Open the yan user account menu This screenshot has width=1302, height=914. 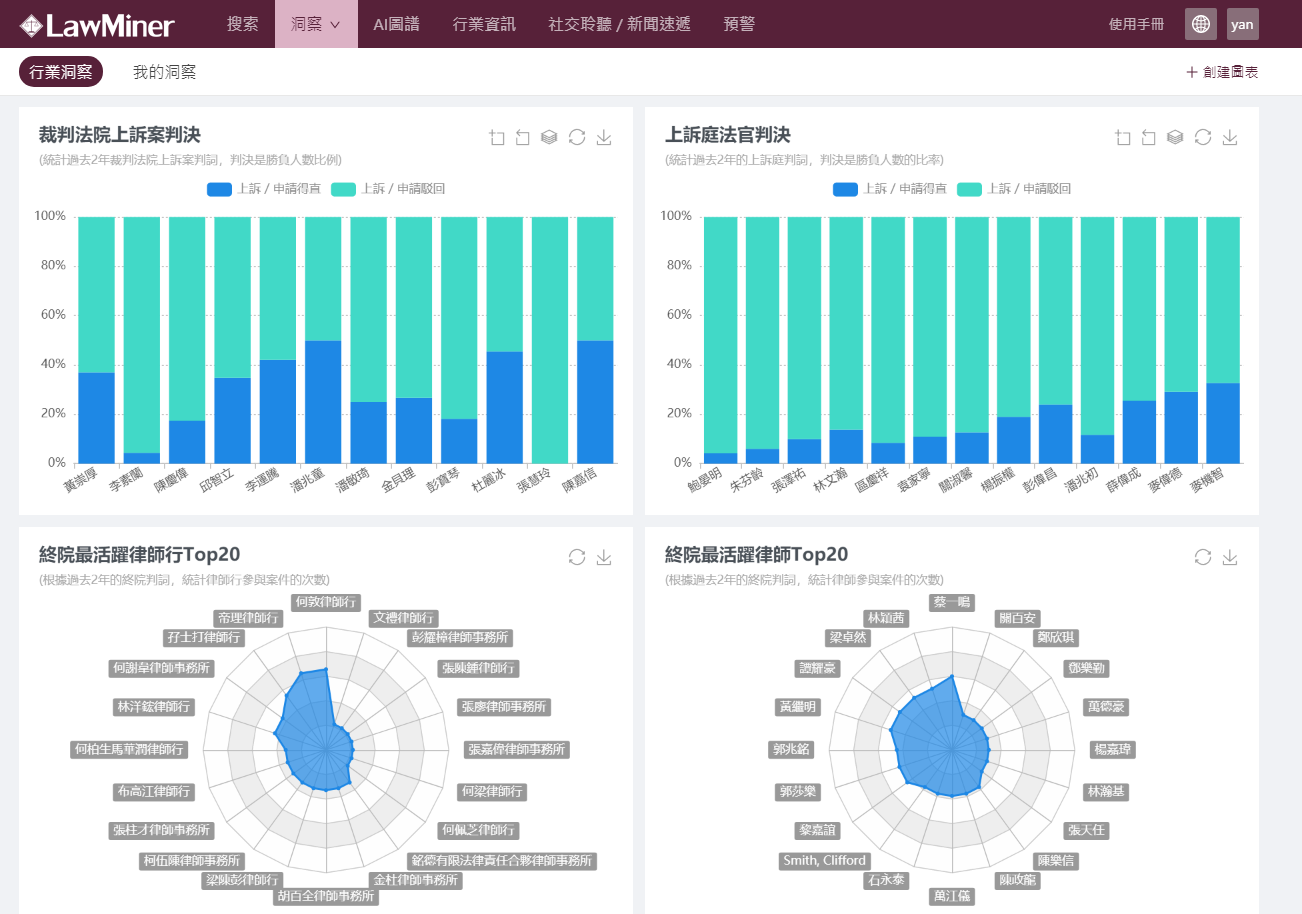(x=1242, y=24)
